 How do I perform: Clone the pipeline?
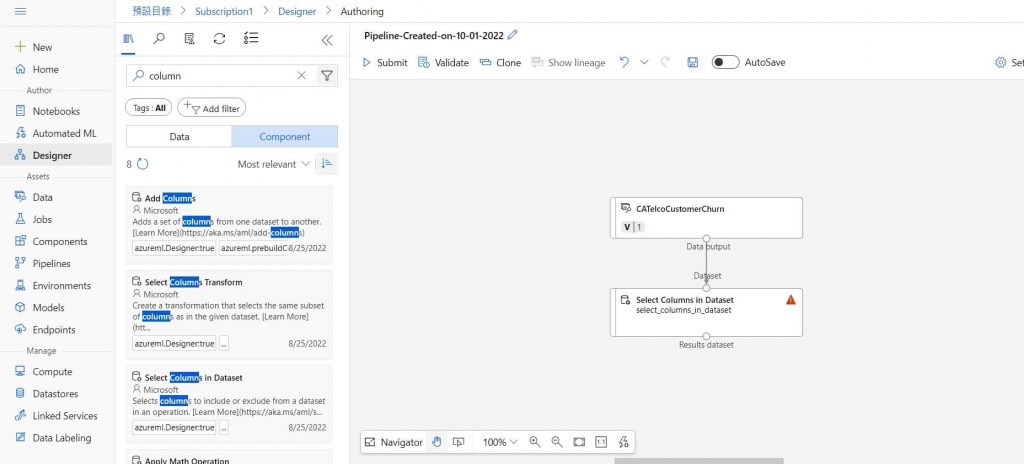point(500,63)
